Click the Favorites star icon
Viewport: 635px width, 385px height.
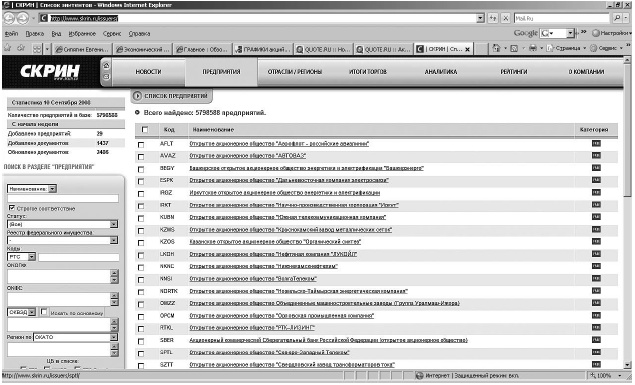click(8, 49)
